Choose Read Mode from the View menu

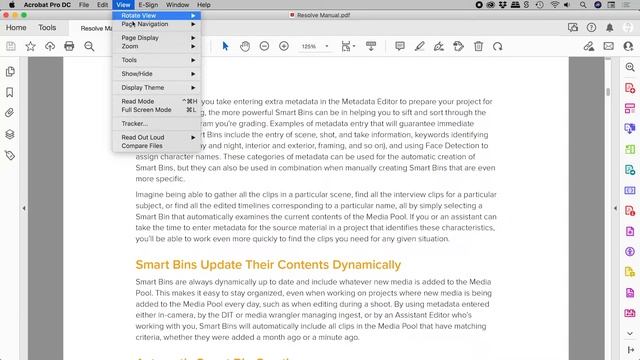[x=157, y=101]
